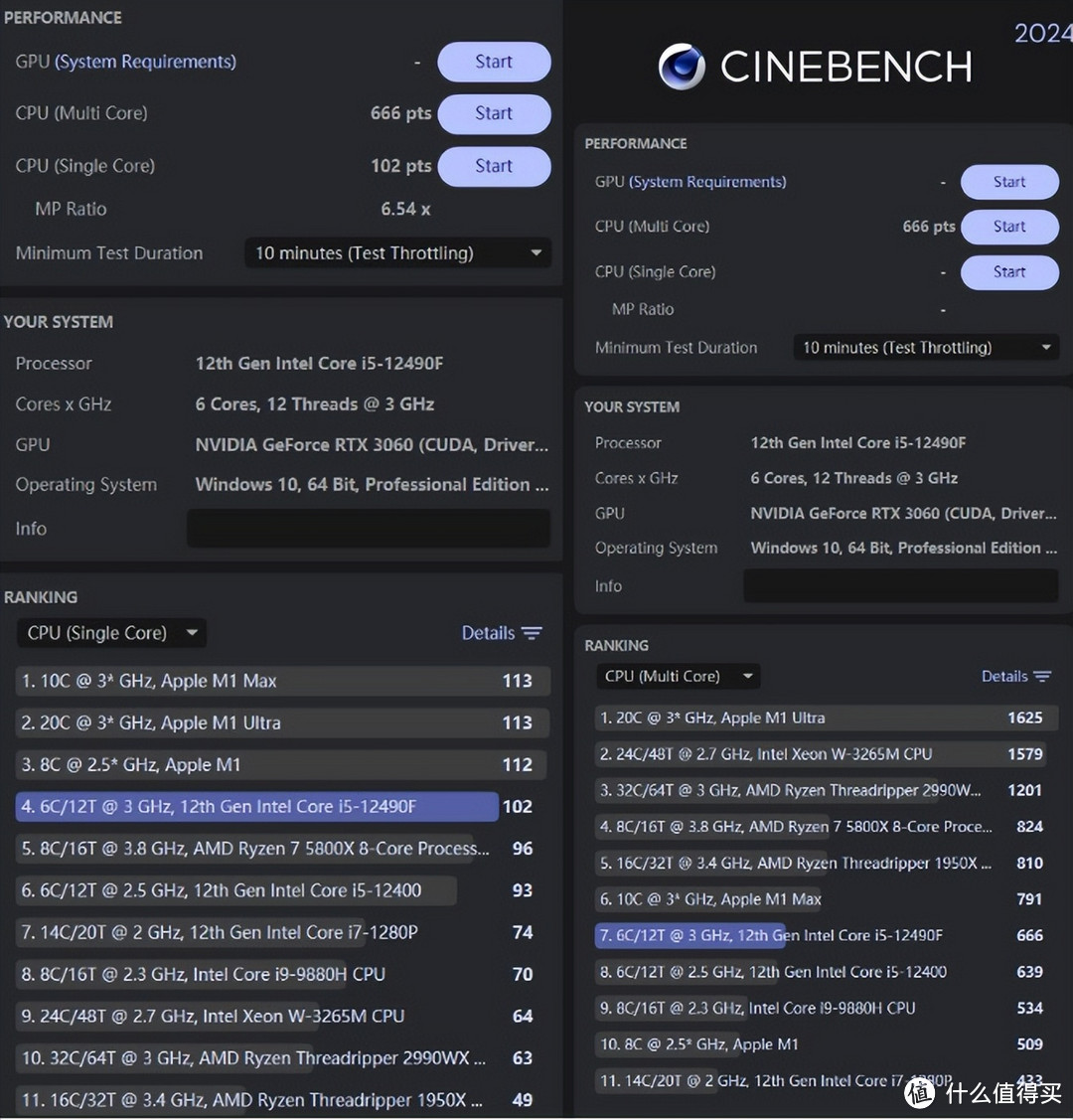Open the Details link in Multi Core ranking
This screenshot has width=1073, height=1120.
(x=1003, y=677)
